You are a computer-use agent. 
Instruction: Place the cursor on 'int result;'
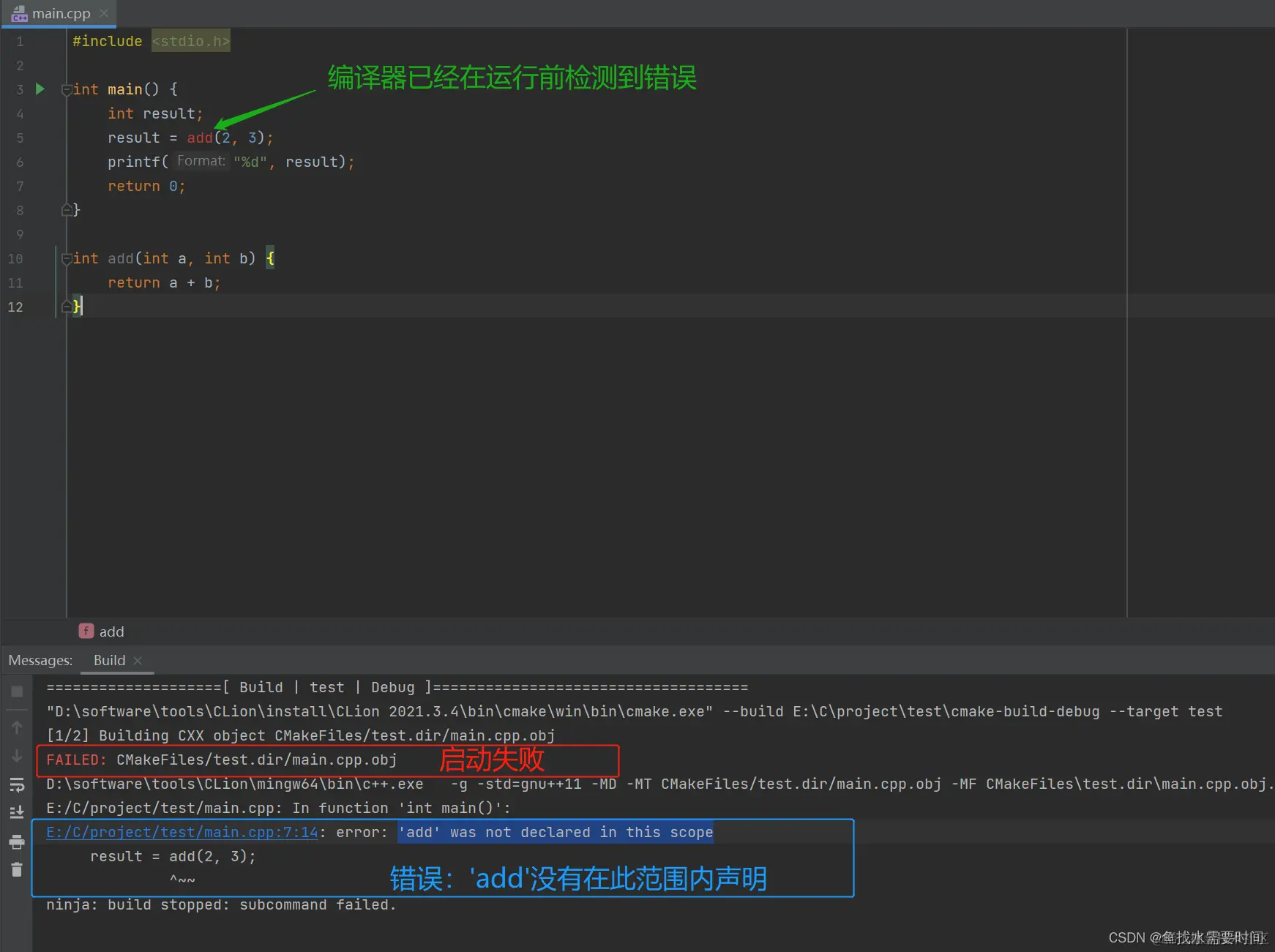(155, 113)
